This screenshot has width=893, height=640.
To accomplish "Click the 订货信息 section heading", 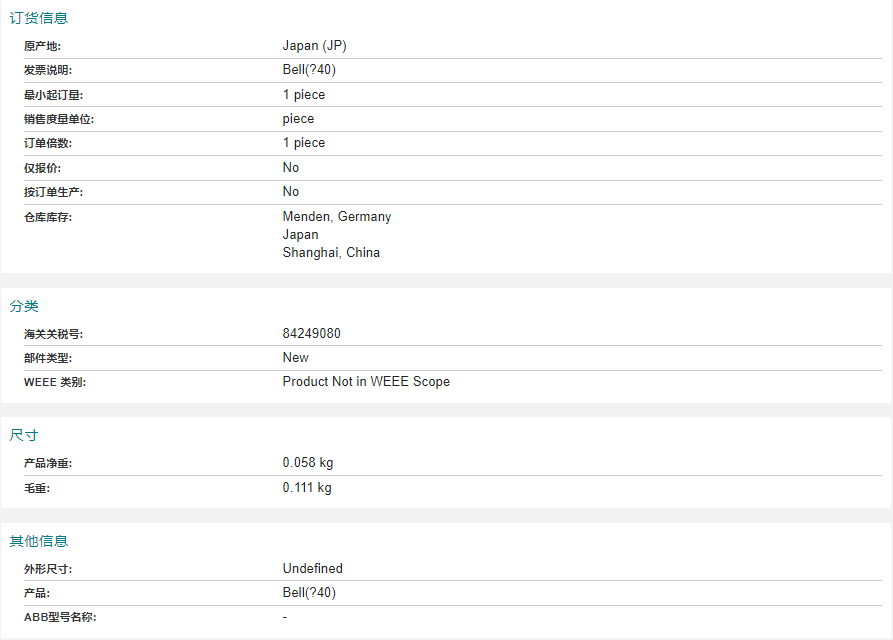I will (x=39, y=18).
